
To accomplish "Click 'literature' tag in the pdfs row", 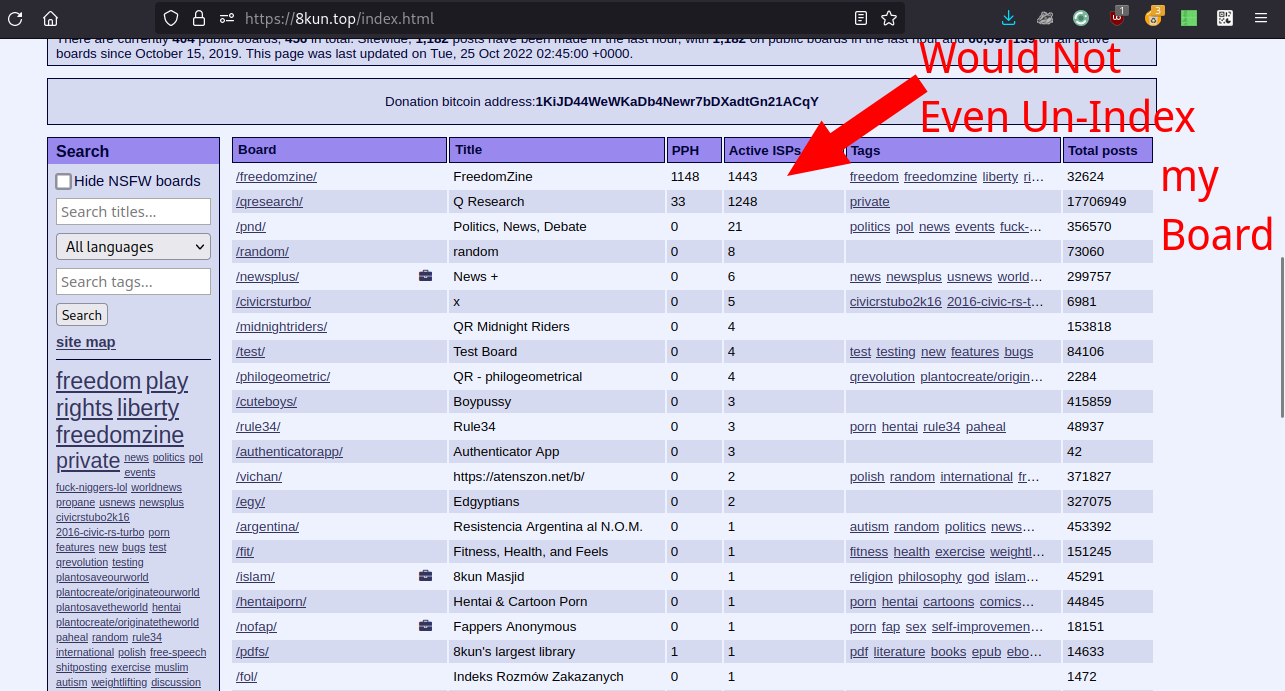I will click(899, 652).
